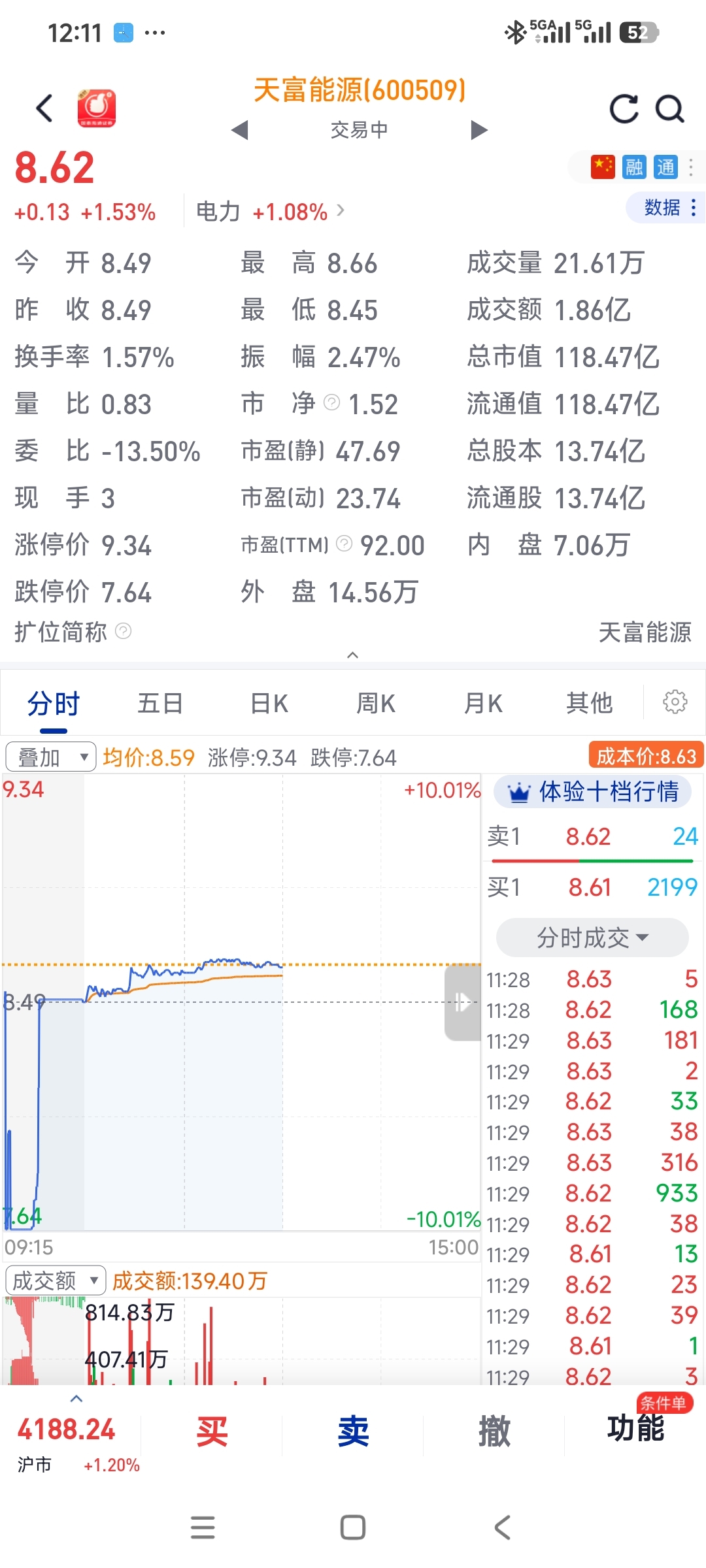706x1568 pixels.
Task: Switch to the 日K tab
Action: (x=269, y=704)
